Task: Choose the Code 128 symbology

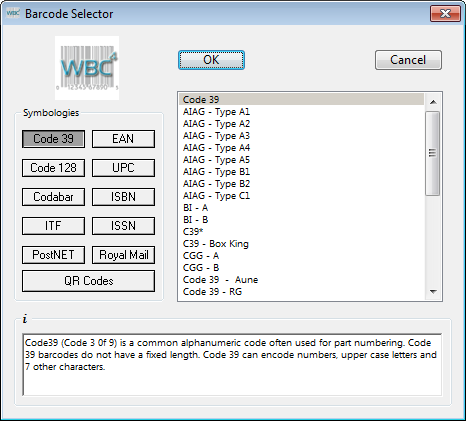Action: 53,168
